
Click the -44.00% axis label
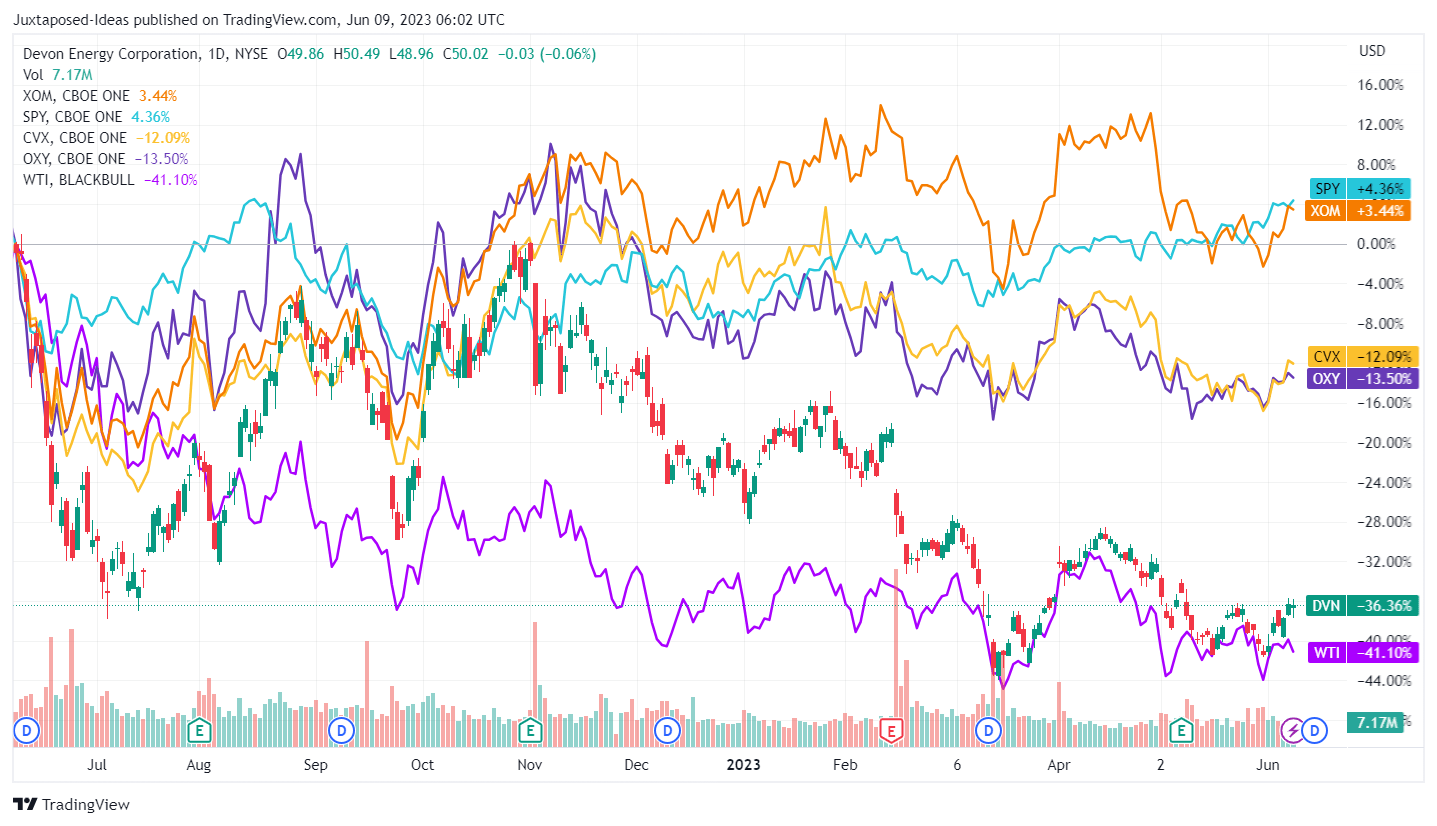1382,681
